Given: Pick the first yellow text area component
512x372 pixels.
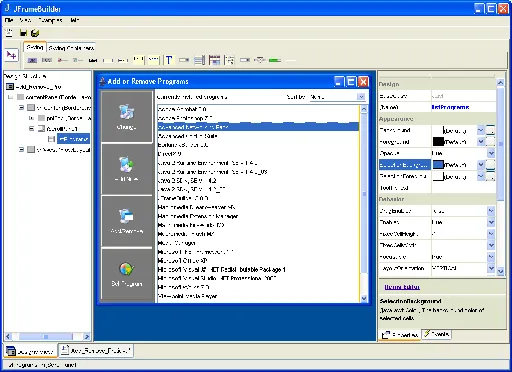Looking at the screenshot, I should 138,60.
